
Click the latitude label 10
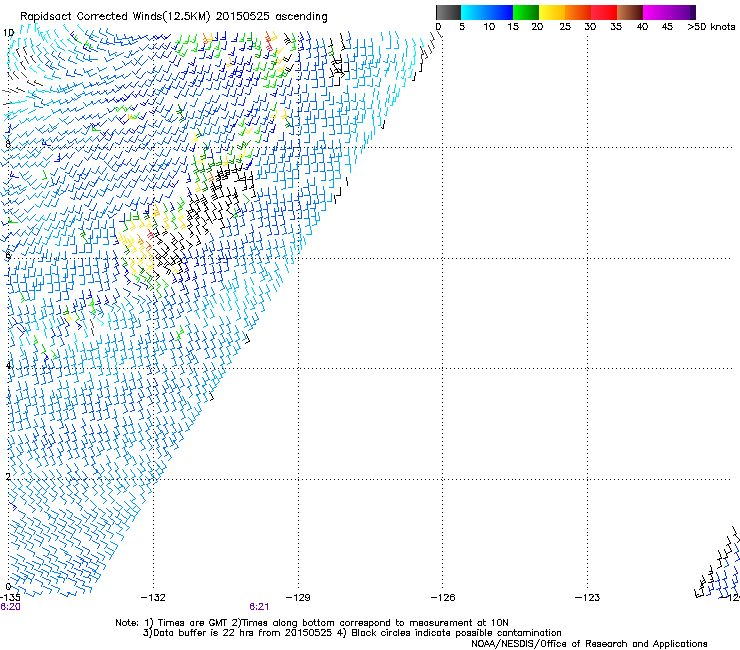point(8,33)
